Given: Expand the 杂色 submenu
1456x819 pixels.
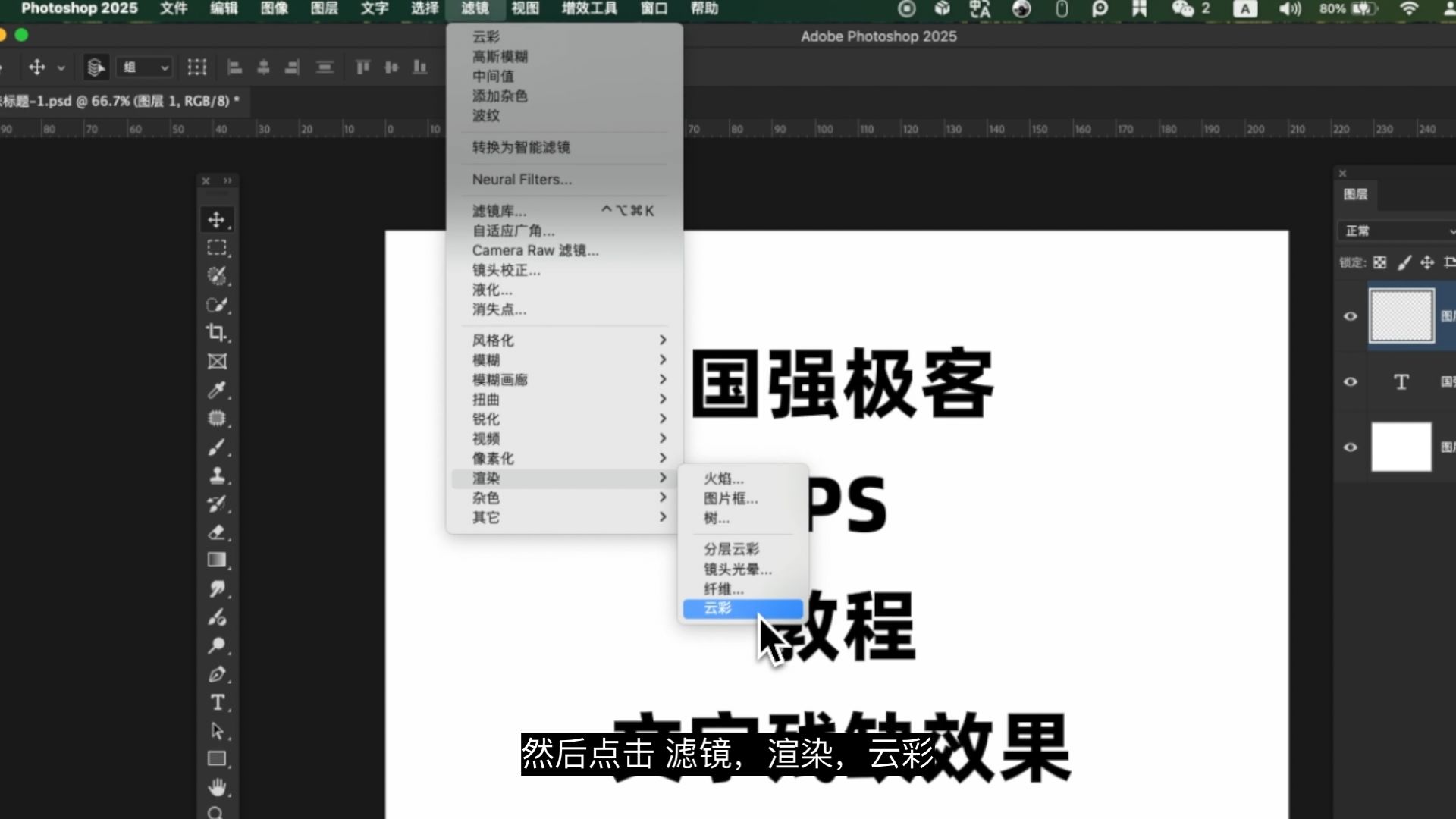Looking at the screenshot, I should coord(565,498).
